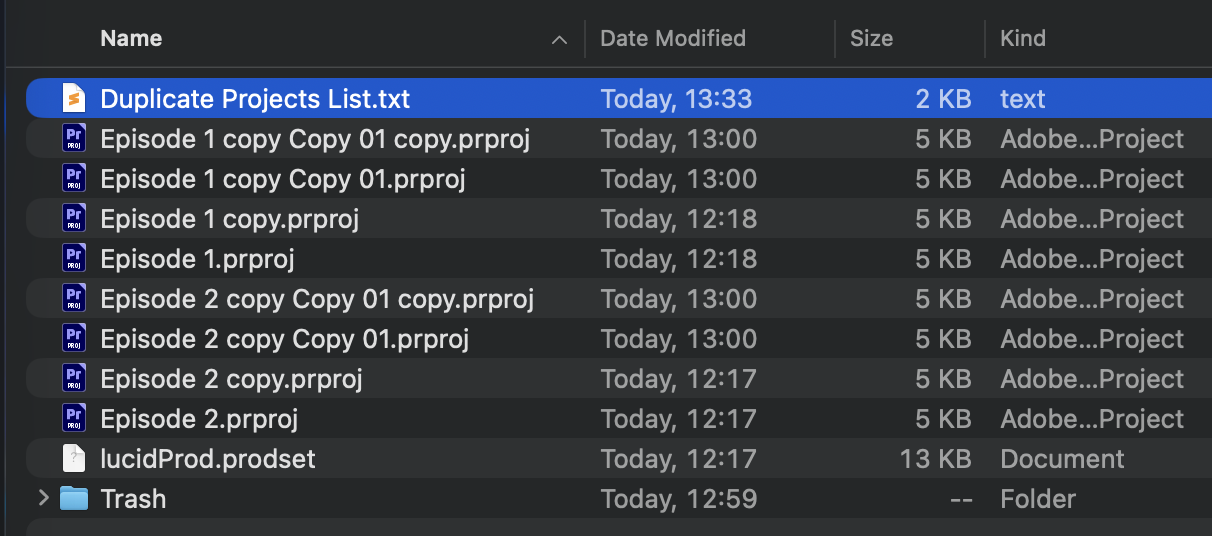Click 5 KB size of Episode 2 copy Copy 01.prproj

click(943, 339)
